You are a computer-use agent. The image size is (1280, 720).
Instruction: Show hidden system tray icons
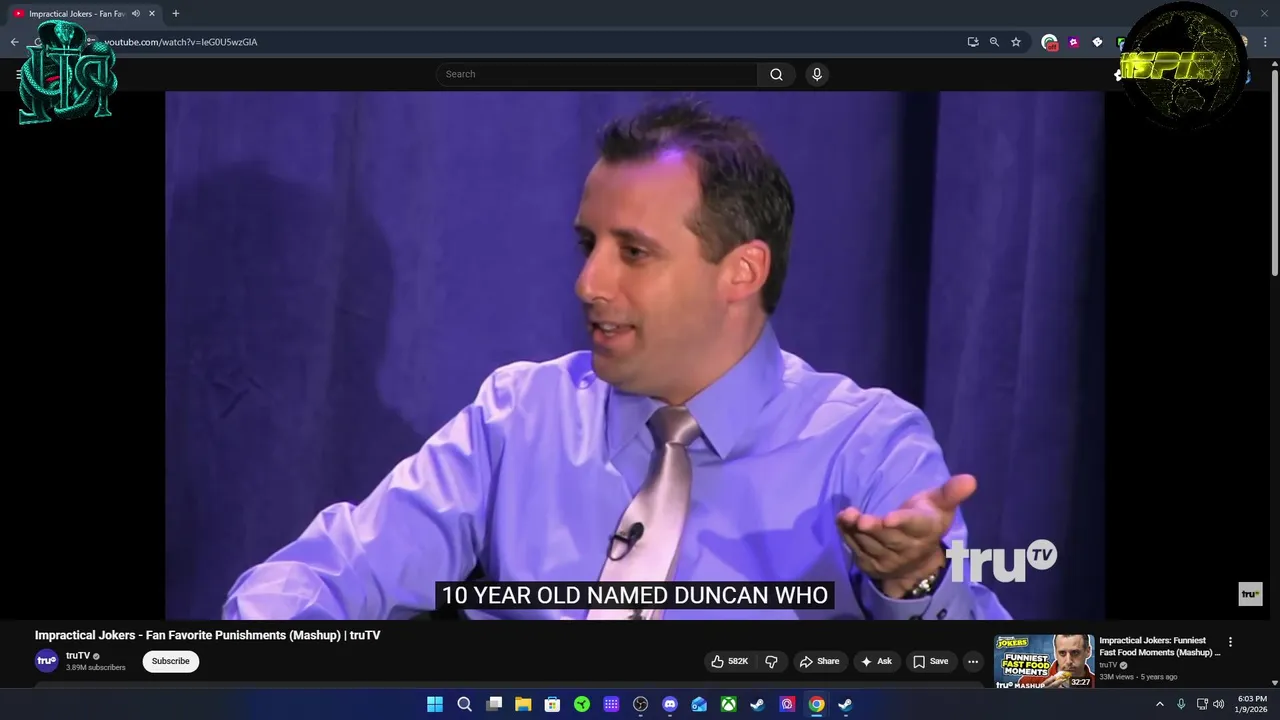click(x=1160, y=704)
